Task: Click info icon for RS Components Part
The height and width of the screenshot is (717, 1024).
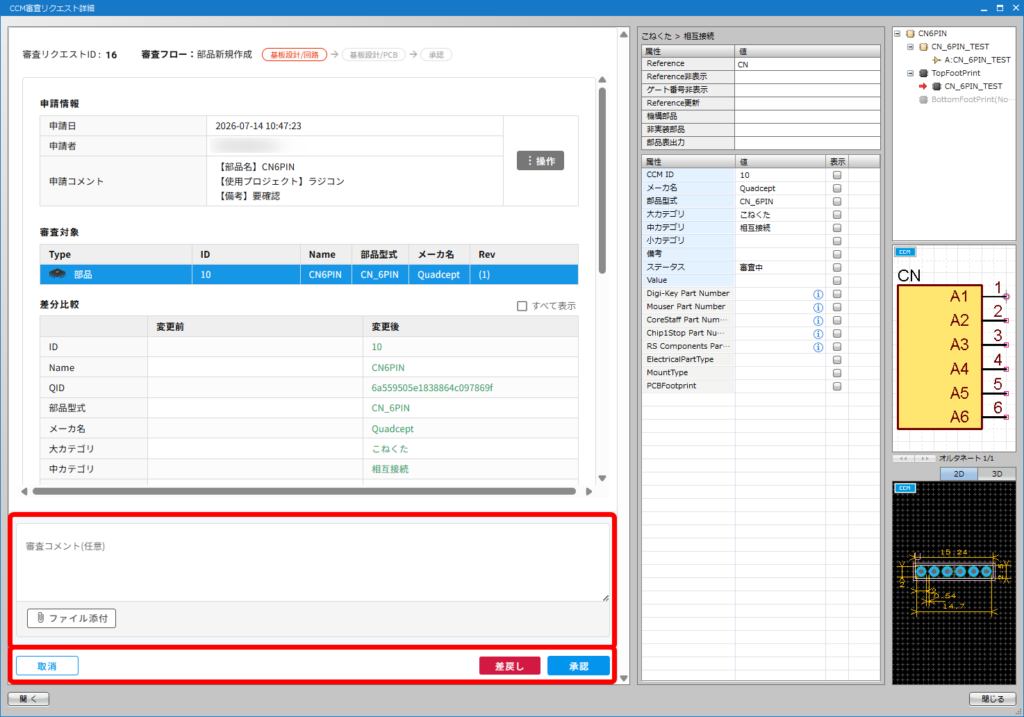Action: [818, 347]
